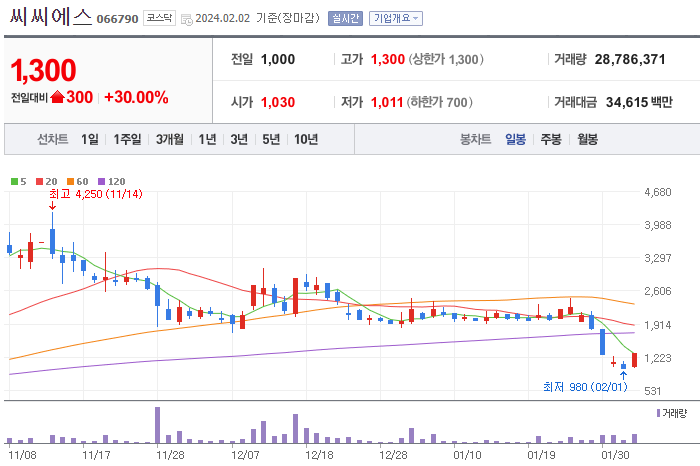Click the current price 1,300
The height and width of the screenshot is (466, 700).
point(43,71)
